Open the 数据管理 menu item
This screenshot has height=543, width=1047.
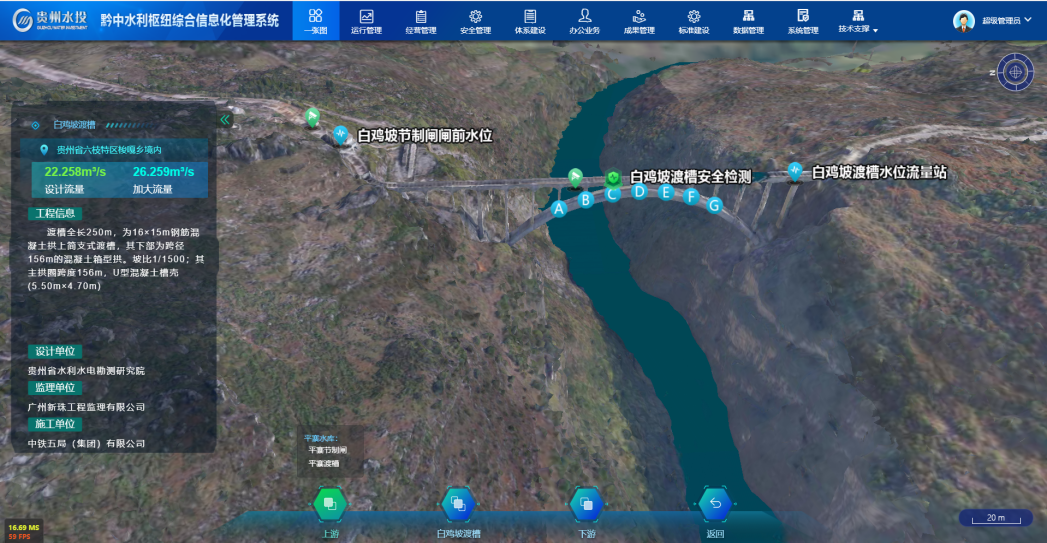(x=748, y=21)
